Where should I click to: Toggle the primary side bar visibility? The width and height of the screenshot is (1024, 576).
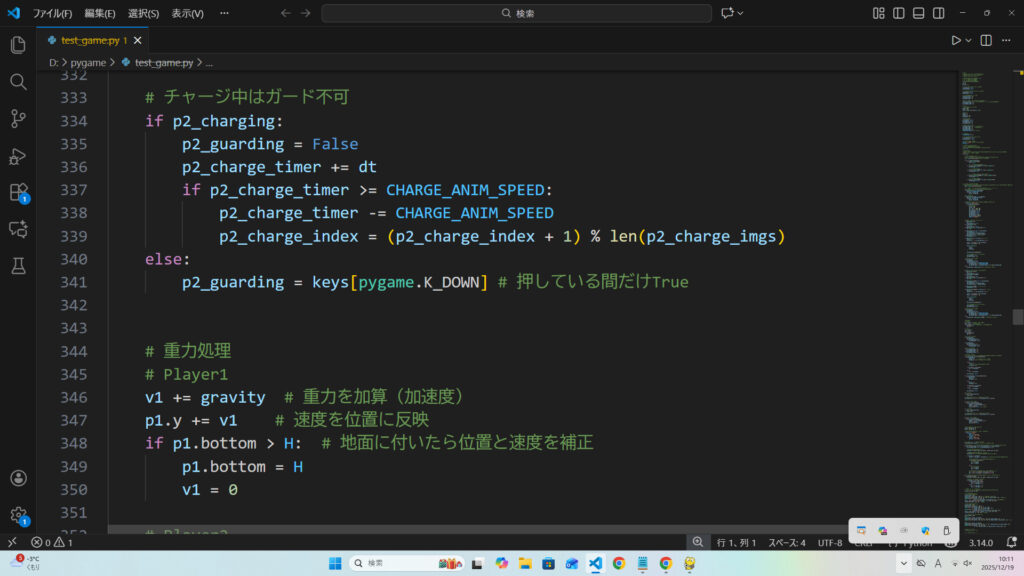899,13
